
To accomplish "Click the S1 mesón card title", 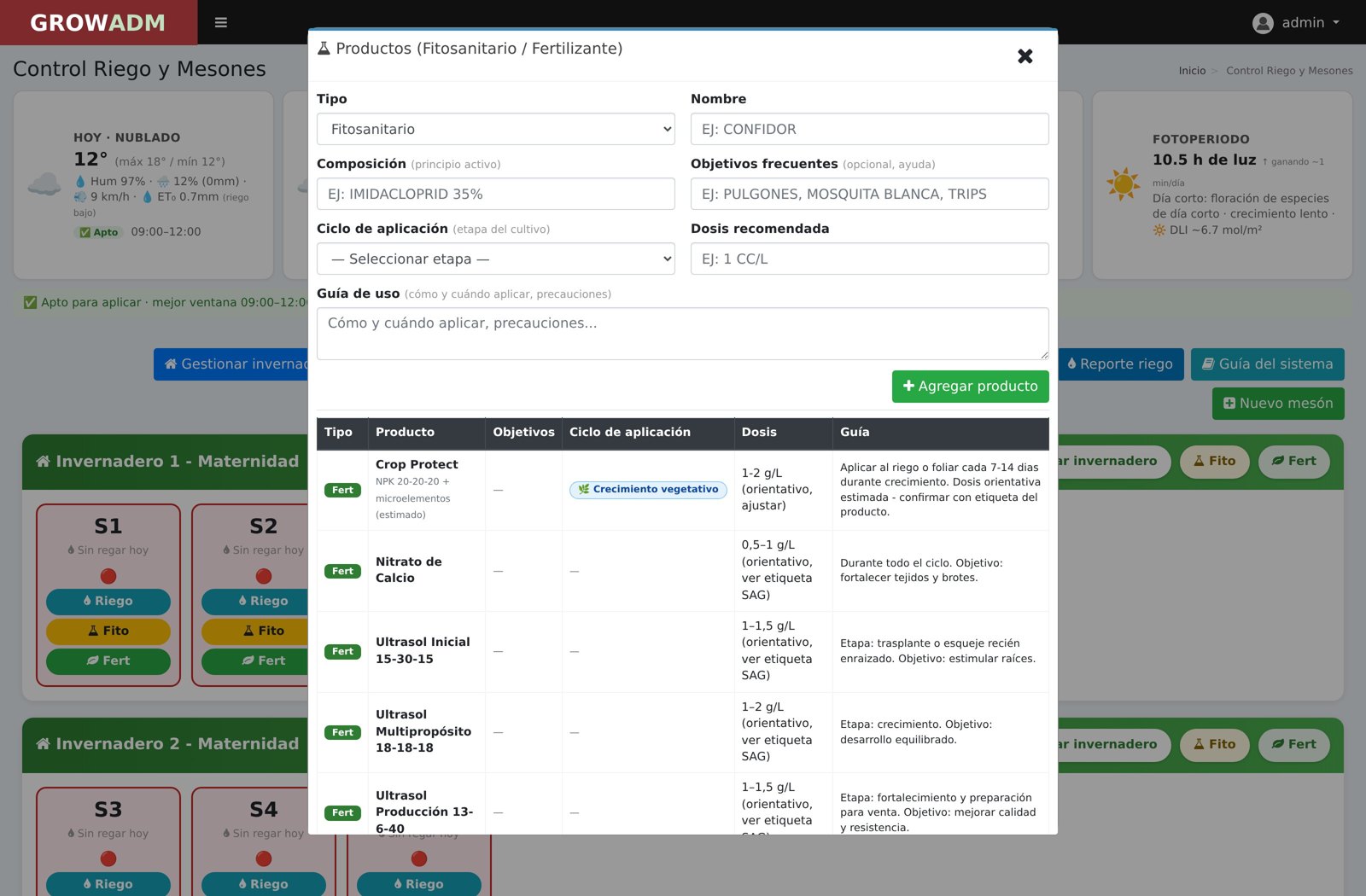I will 108,527.
